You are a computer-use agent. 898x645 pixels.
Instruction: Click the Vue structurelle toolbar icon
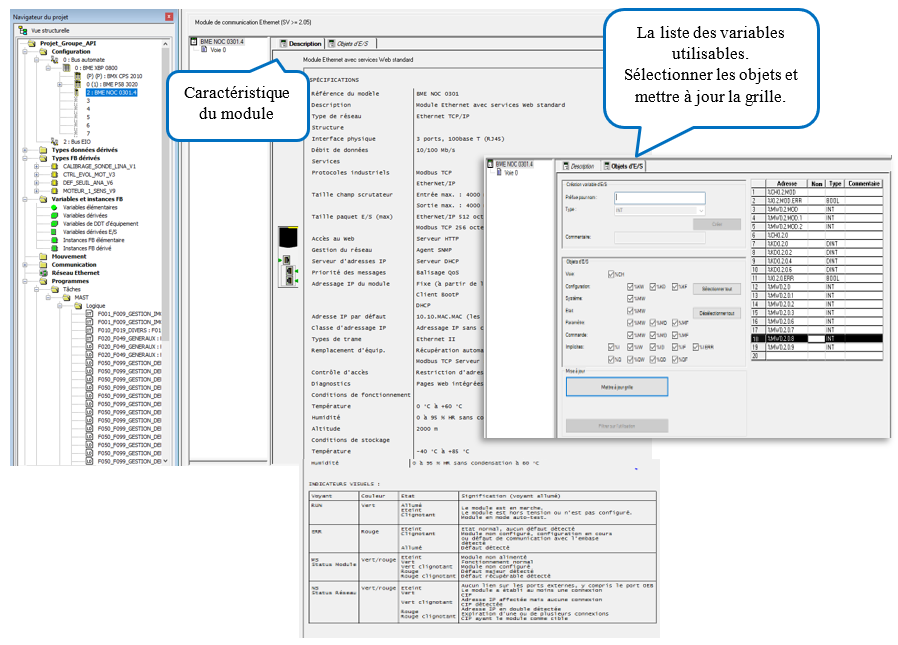tap(22, 31)
